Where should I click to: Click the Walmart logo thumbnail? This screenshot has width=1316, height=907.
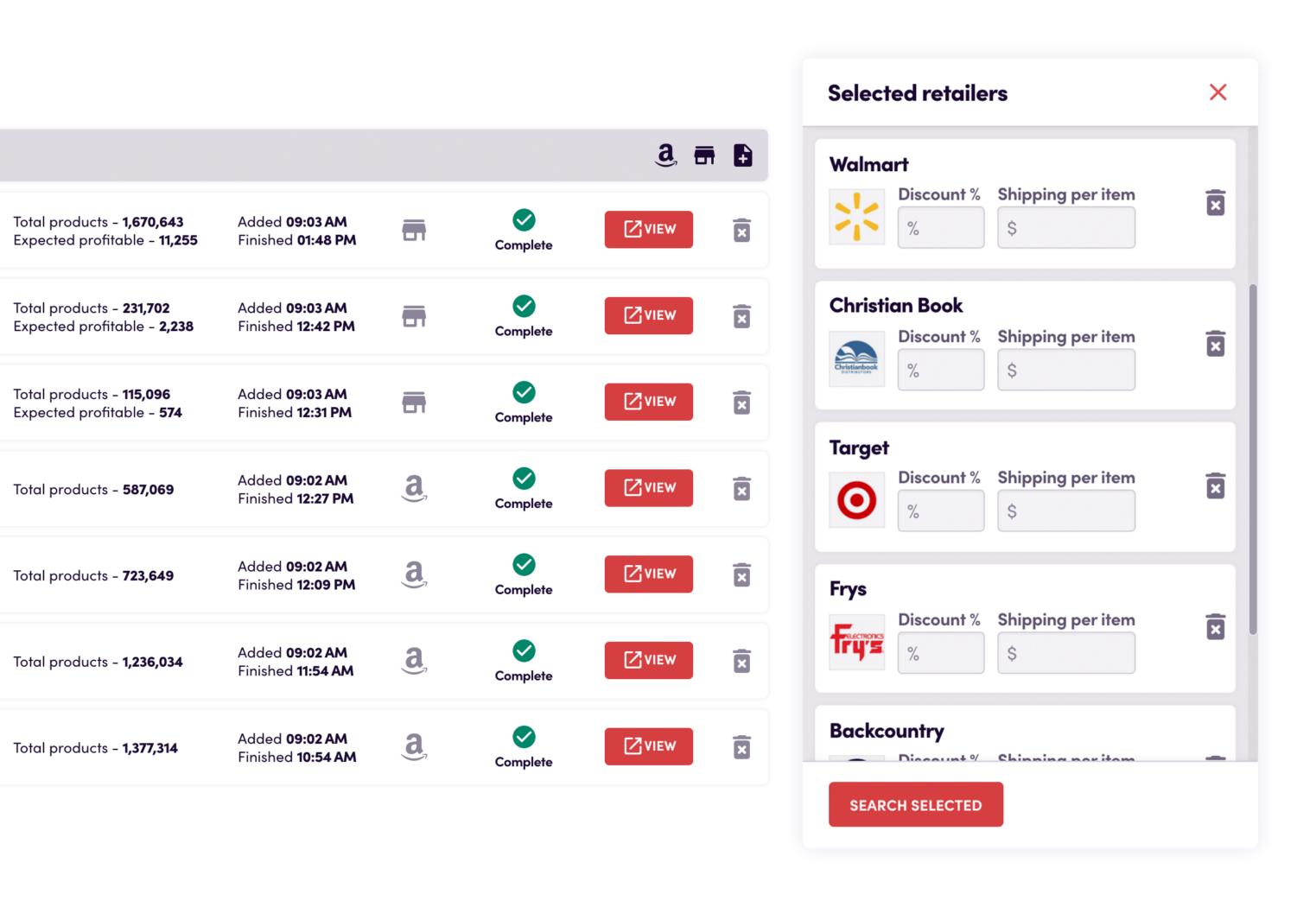[856, 217]
